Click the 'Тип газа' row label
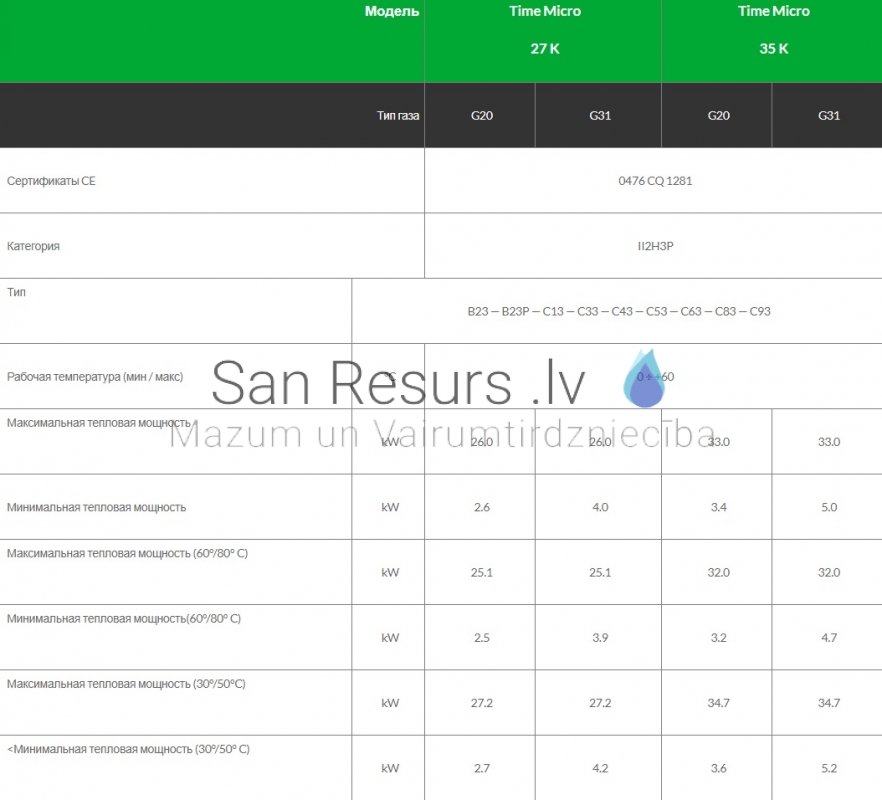The width and height of the screenshot is (882, 800). click(398, 115)
